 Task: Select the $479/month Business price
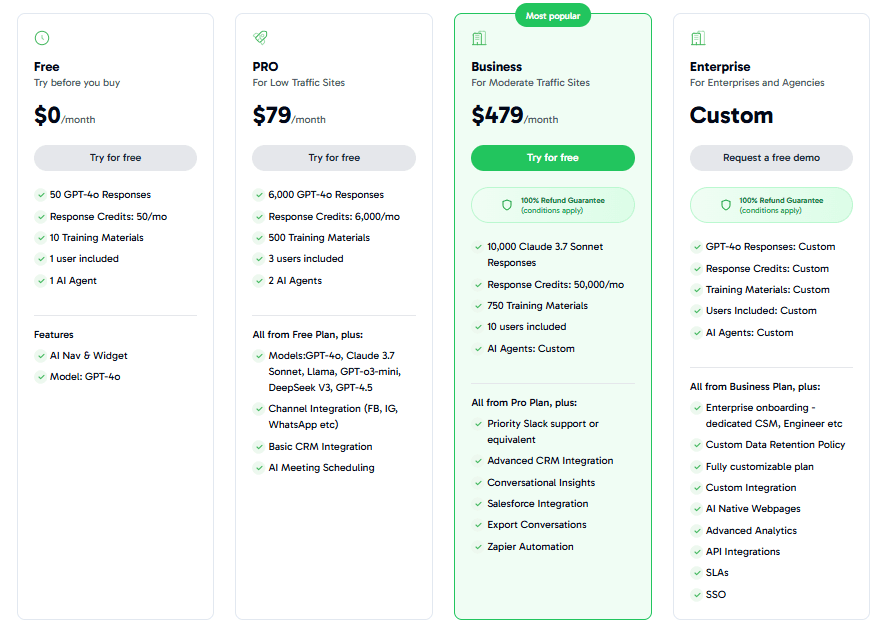tap(514, 116)
